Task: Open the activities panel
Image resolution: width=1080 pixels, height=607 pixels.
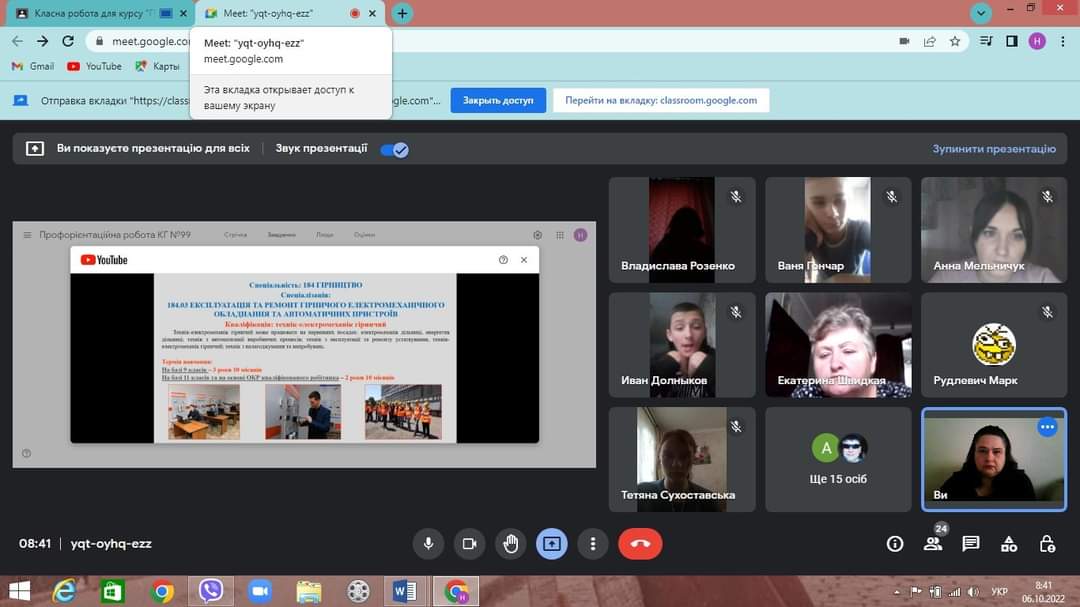Action: (1009, 543)
